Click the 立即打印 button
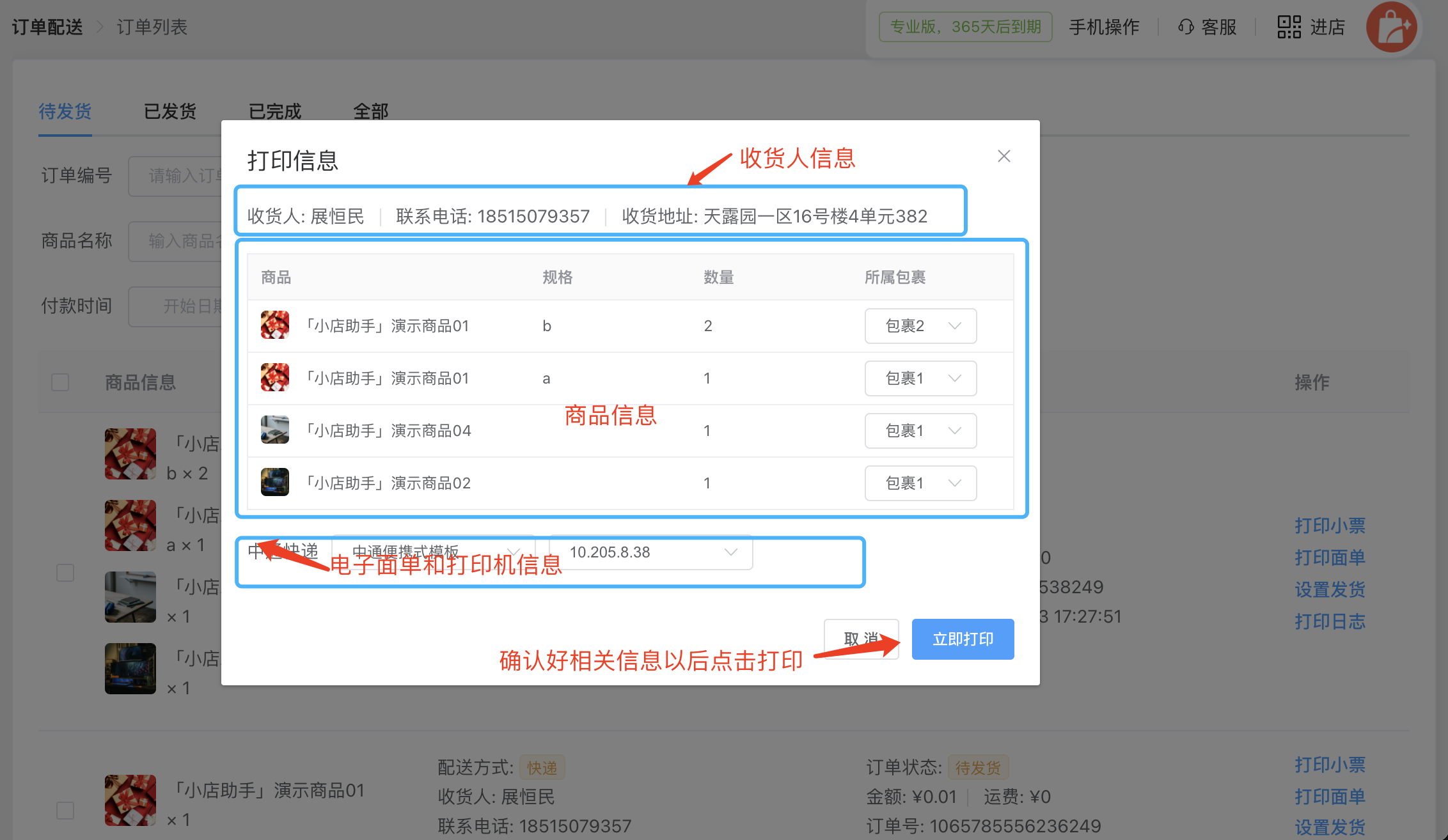The width and height of the screenshot is (1448, 840). pos(963,639)
